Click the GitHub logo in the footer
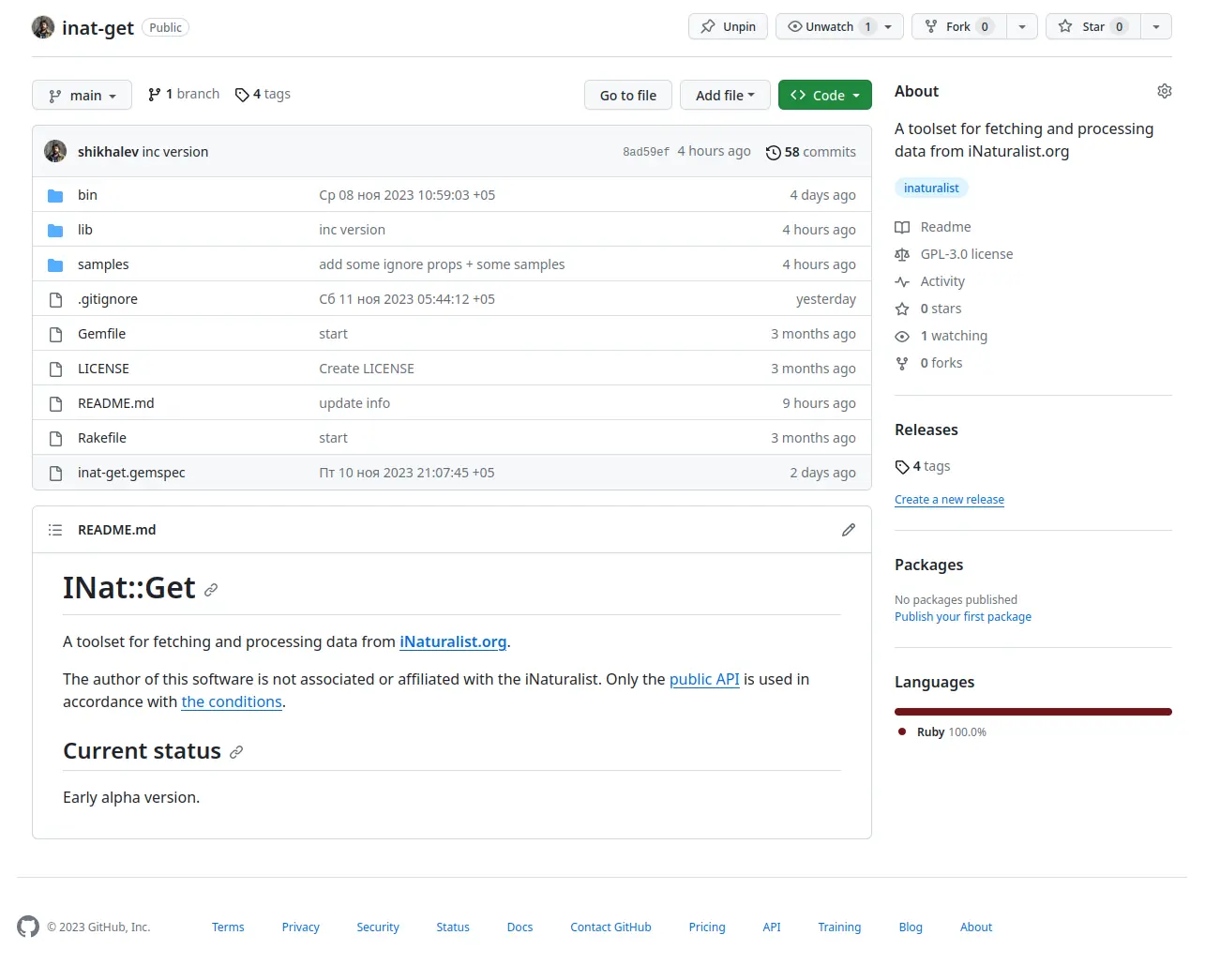The height and width of the screenshot is (980, 1205). 28,927
